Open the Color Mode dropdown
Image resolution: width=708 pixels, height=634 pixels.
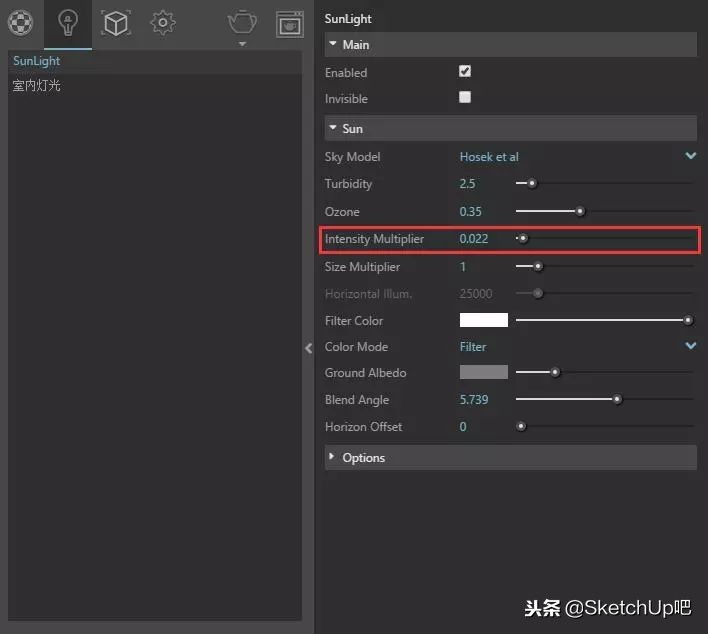[x=577, y=347]
